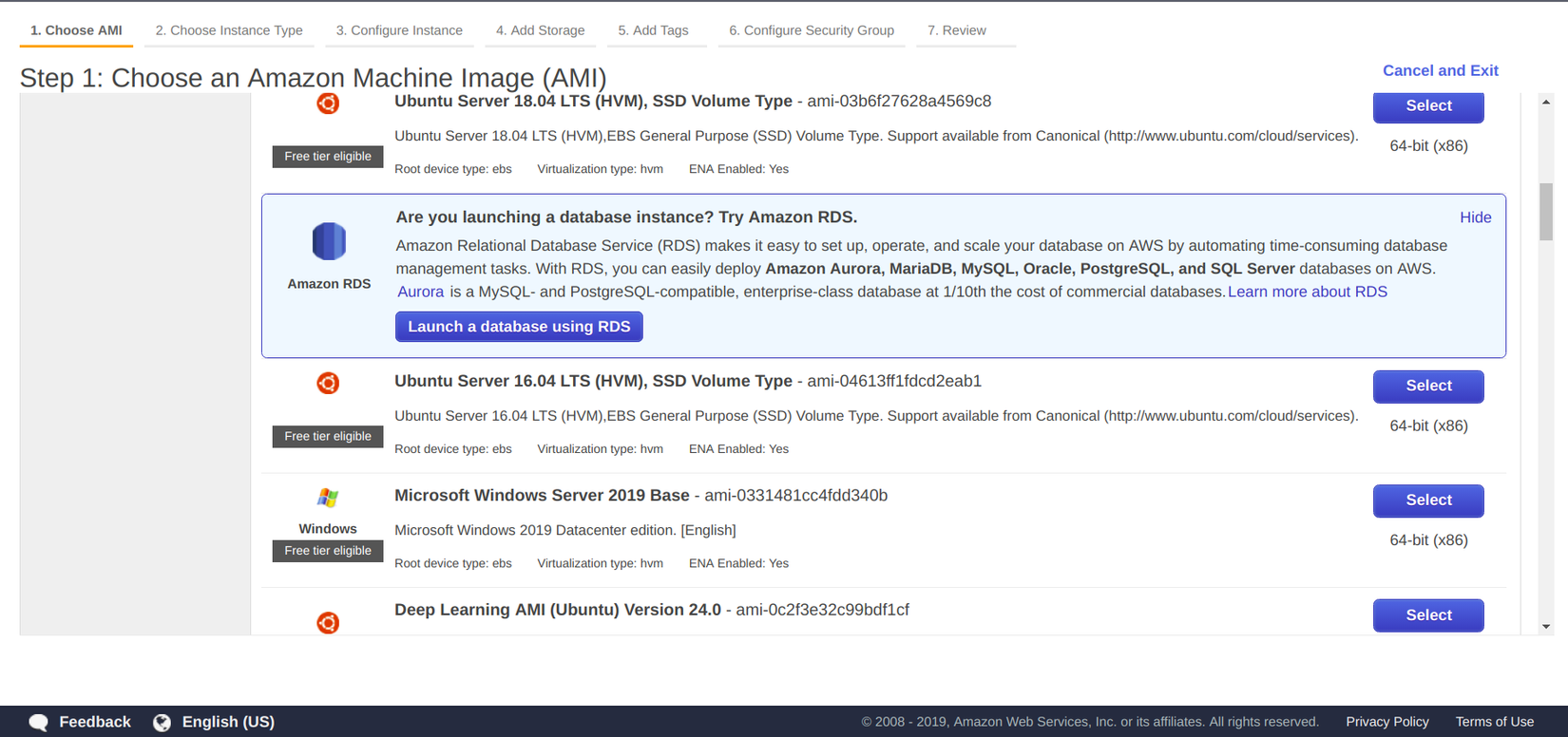Select Ubuntu Server 16.04 LTS AMI
The width and height of the screenshot is (1568, 737).
[1428, 387]
